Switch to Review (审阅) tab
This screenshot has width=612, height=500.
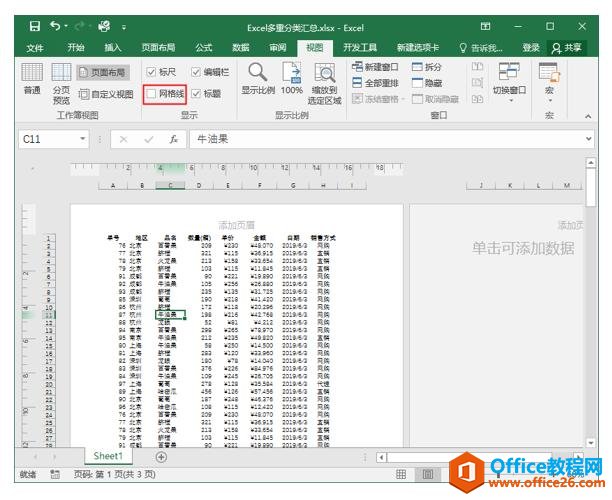point(278,48)
